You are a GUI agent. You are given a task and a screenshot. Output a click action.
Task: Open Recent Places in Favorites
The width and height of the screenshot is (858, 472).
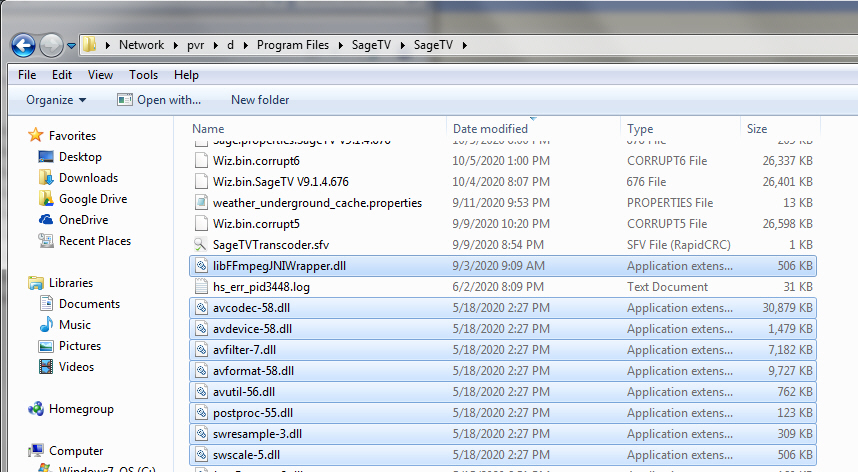pyautogui.click(x=95, y=241)
